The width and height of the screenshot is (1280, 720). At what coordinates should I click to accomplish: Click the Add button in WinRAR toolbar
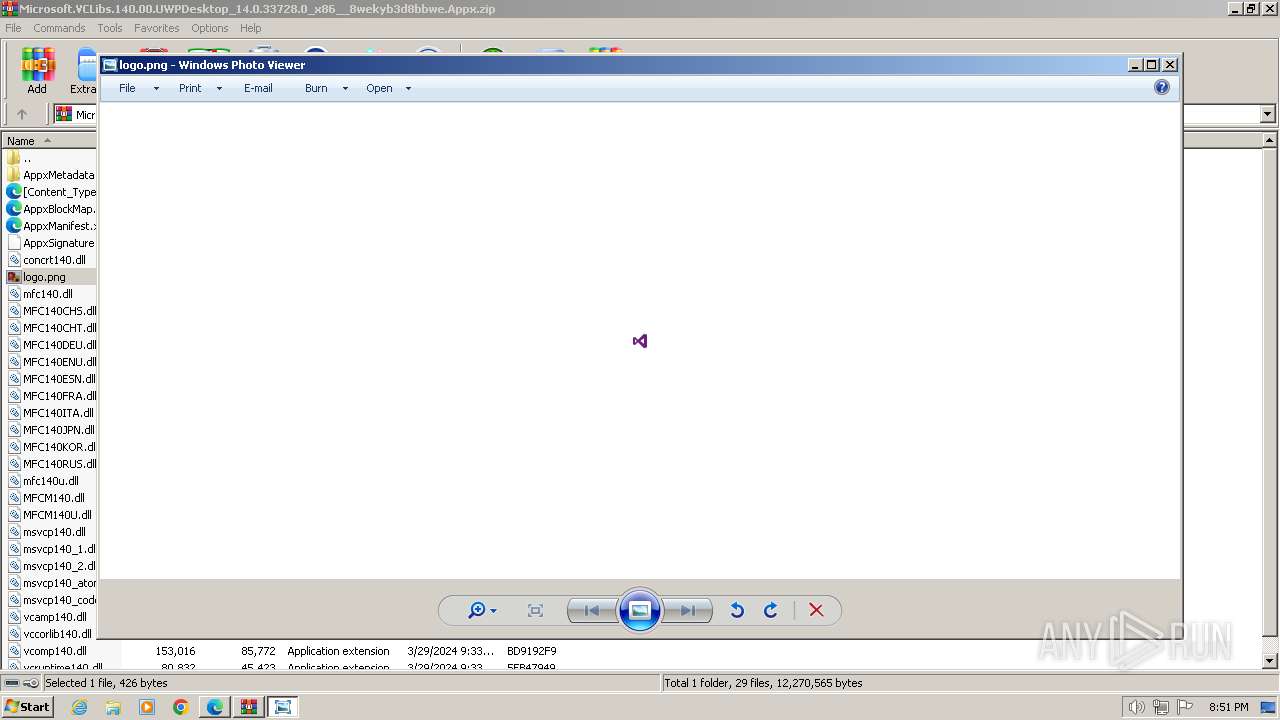coord(37,71)
